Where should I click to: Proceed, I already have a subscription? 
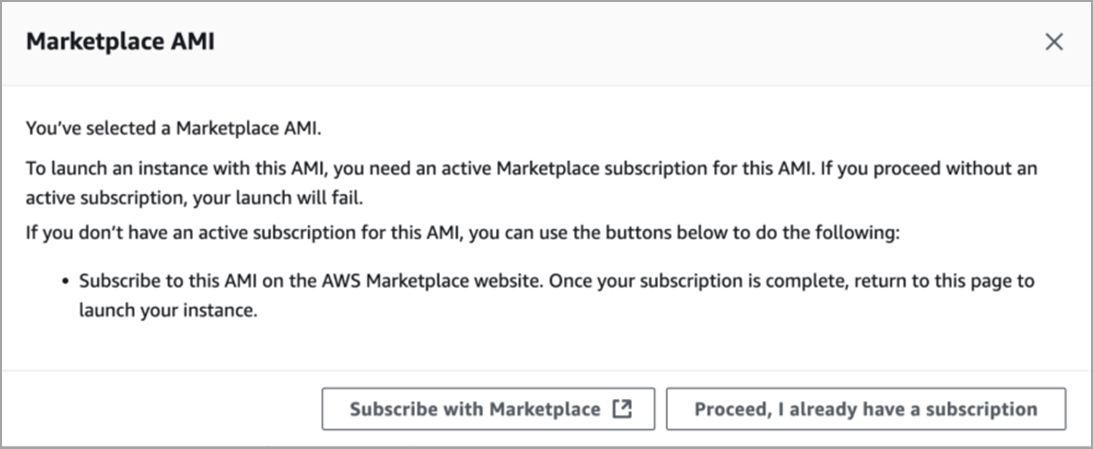click(866, 409)
